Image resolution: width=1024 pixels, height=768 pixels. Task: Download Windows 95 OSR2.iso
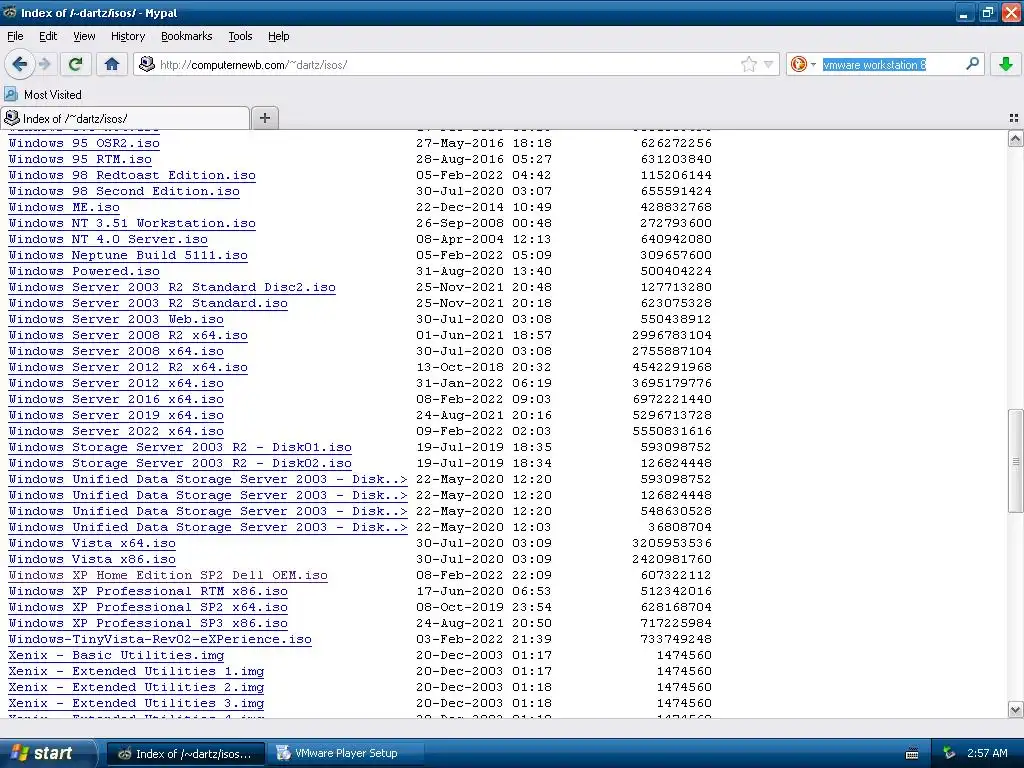(84, 143)
